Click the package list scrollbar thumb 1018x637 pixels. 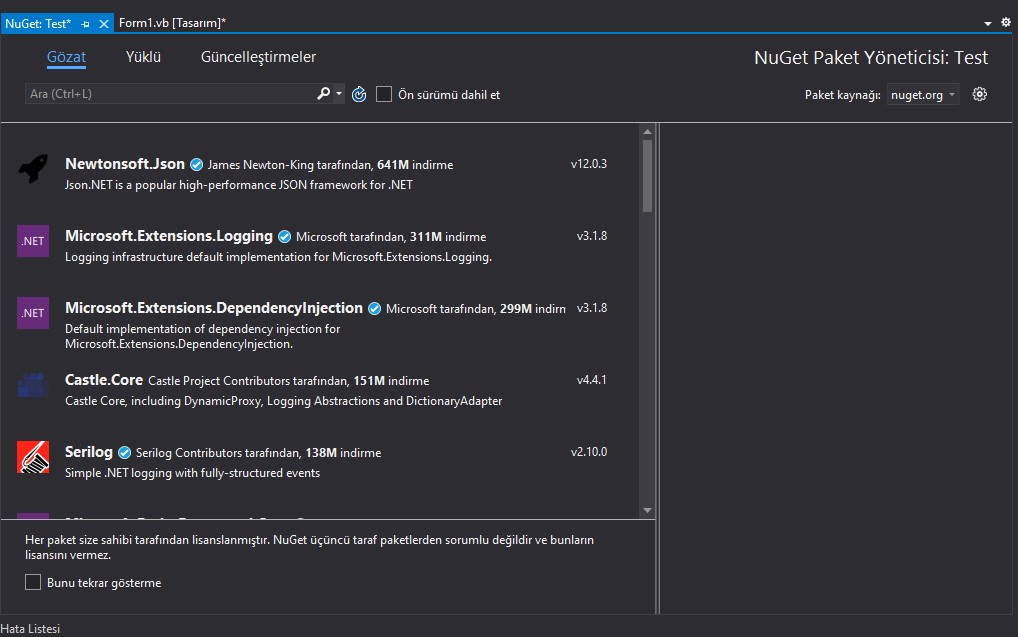point(647,176)
